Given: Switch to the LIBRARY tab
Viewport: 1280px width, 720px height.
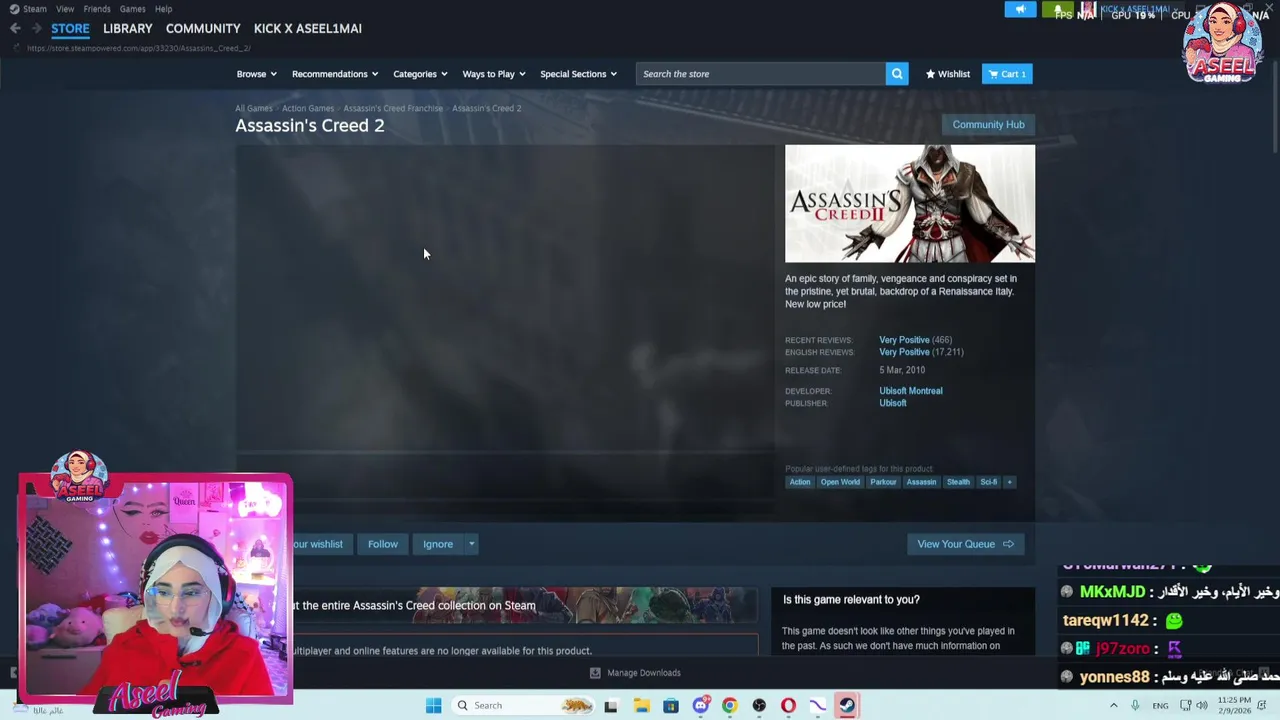Looking at the screenshot, I should (128, 28).
